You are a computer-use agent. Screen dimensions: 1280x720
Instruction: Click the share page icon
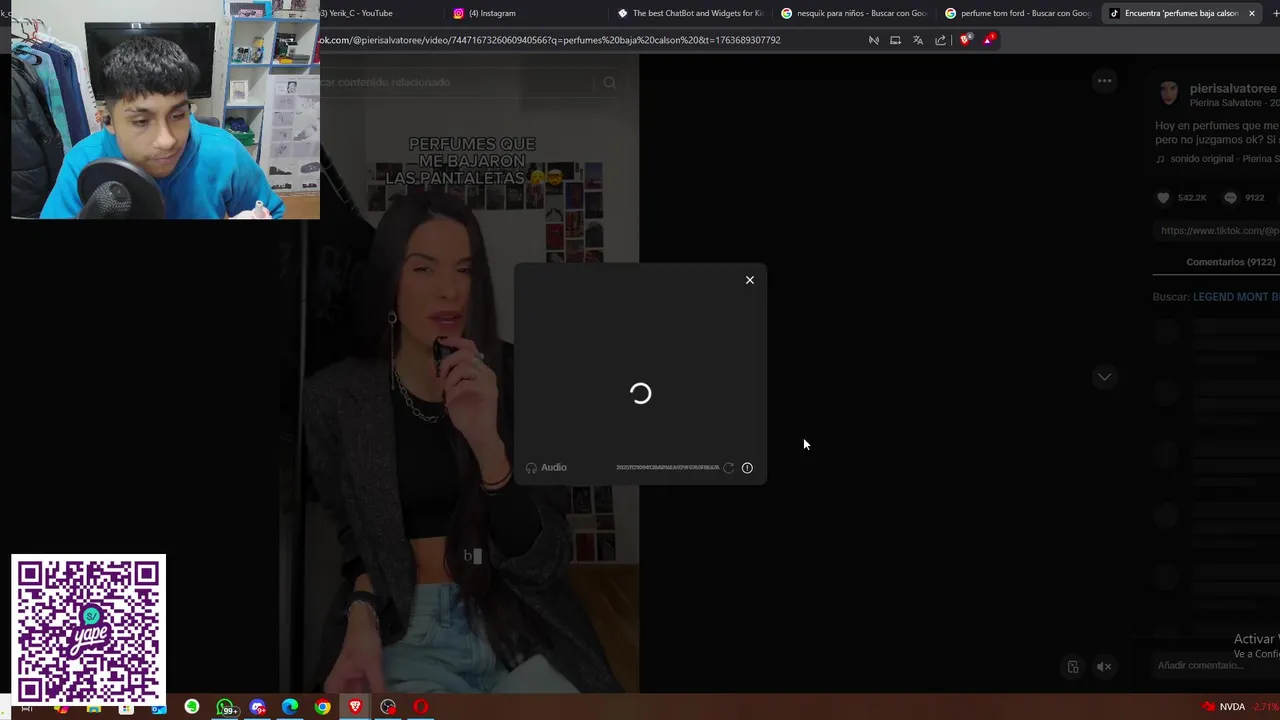tap(940, 40)
